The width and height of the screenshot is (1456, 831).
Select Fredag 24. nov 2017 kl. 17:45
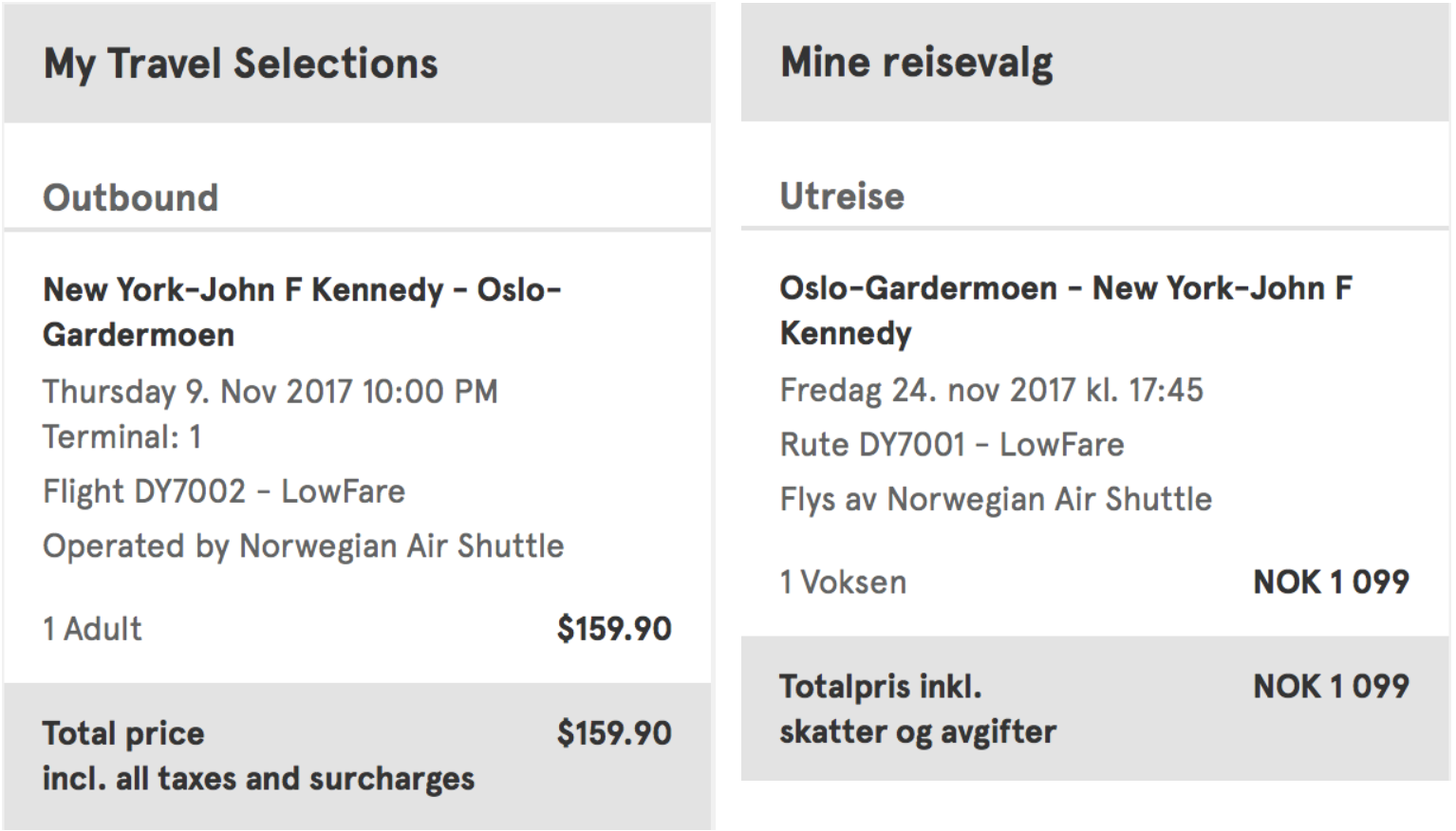tap(992, 390)
